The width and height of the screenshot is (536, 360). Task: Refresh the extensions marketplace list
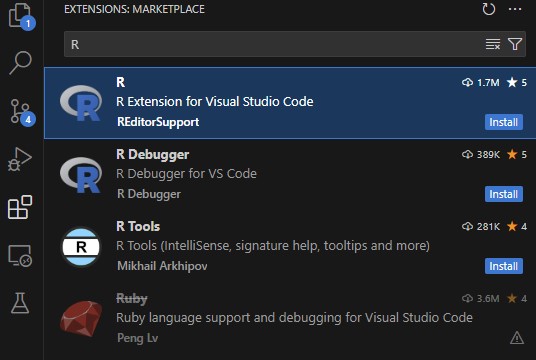click(x=488, y=9)
